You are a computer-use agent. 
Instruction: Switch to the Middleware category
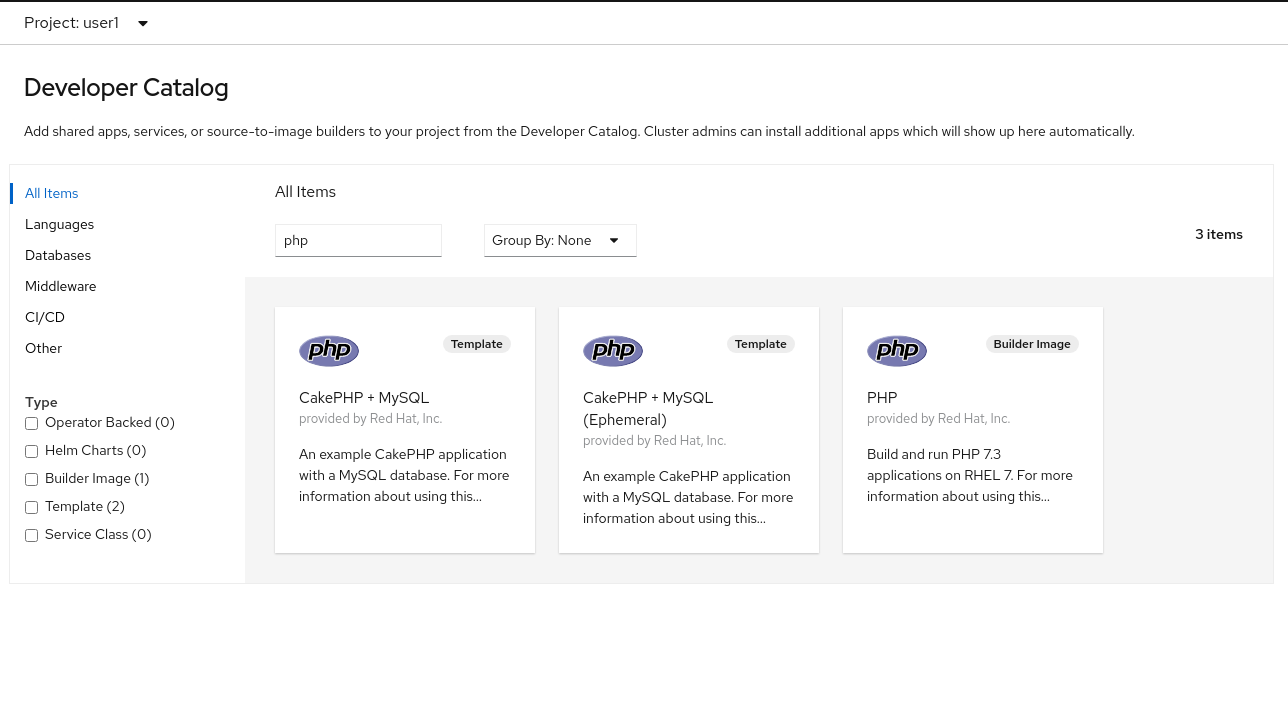point(60,286)
